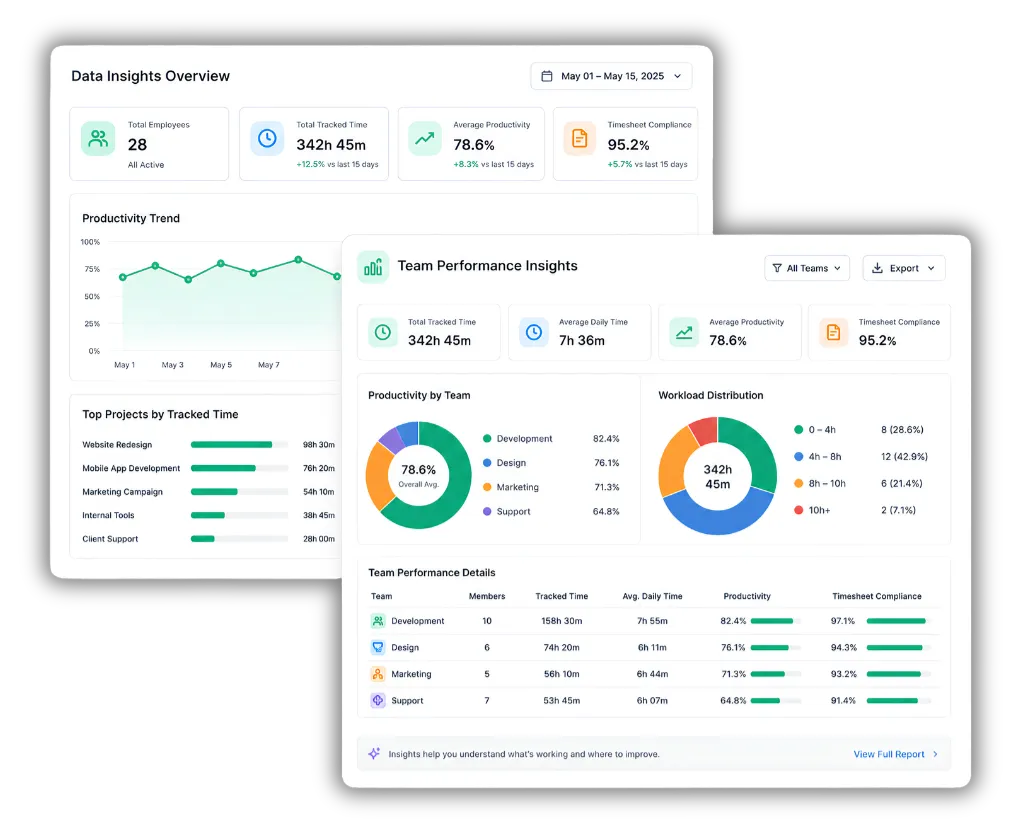Click the Average Productivity trend arrow icon in the overview
Viewport: 1027px width, 840px height.
point(424,138)
